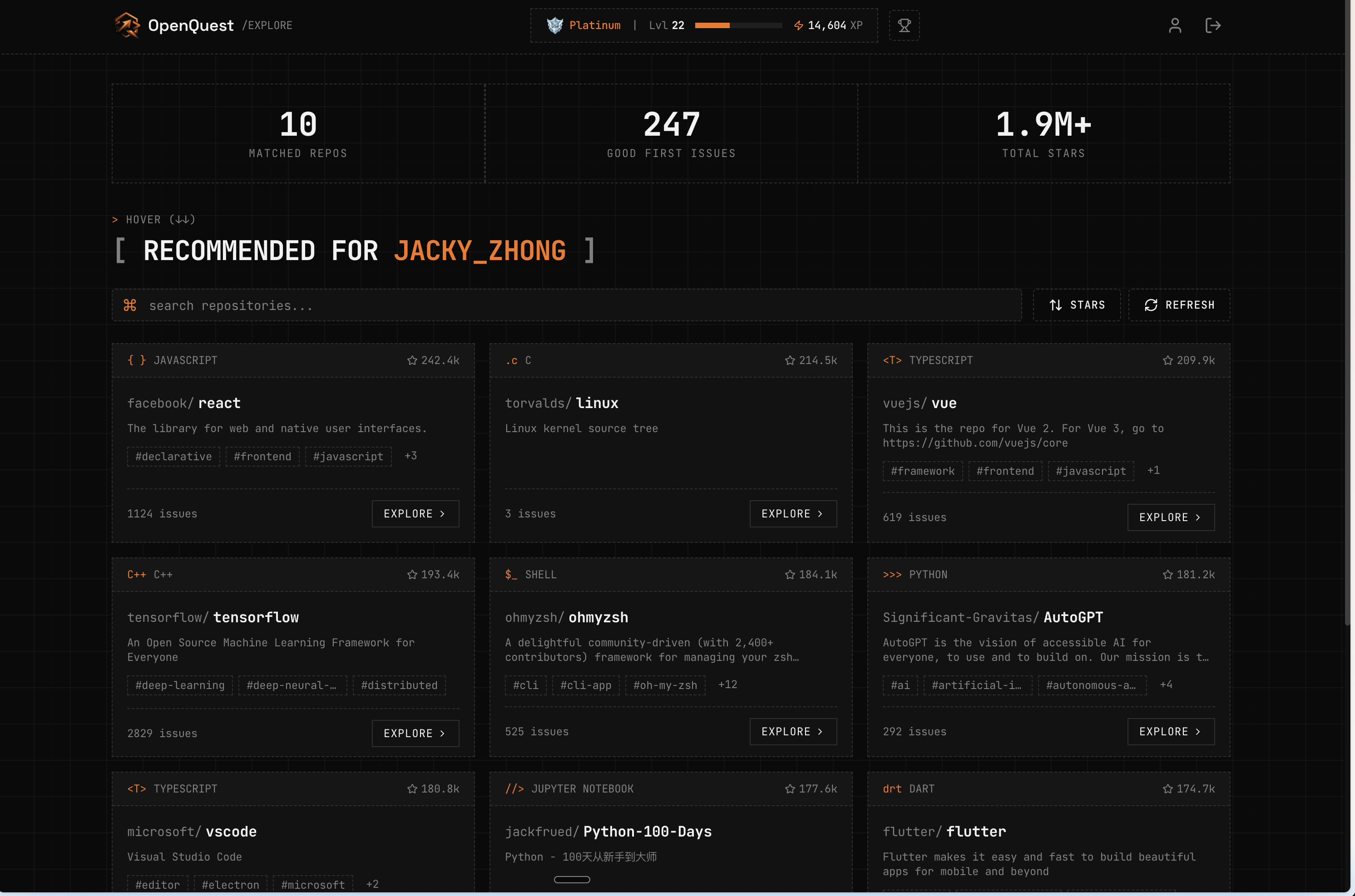This screenshot has height=896, width=1355.
Task: Click the star icon on react card
Action: tap(412, 360)
